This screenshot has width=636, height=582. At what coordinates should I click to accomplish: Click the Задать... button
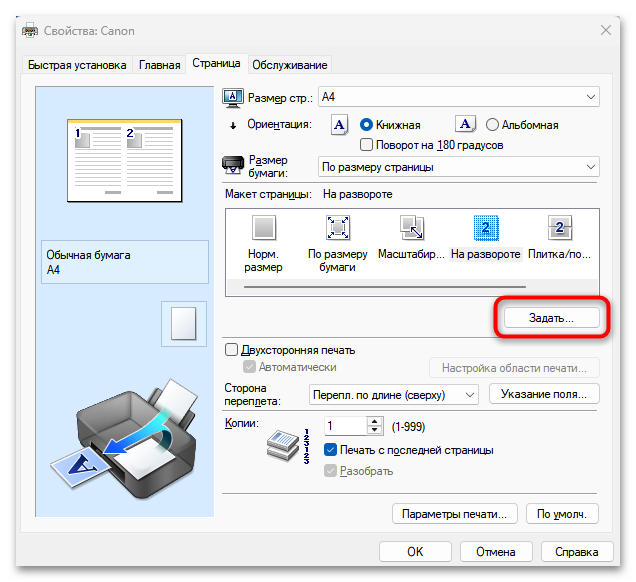click(551, 318)
